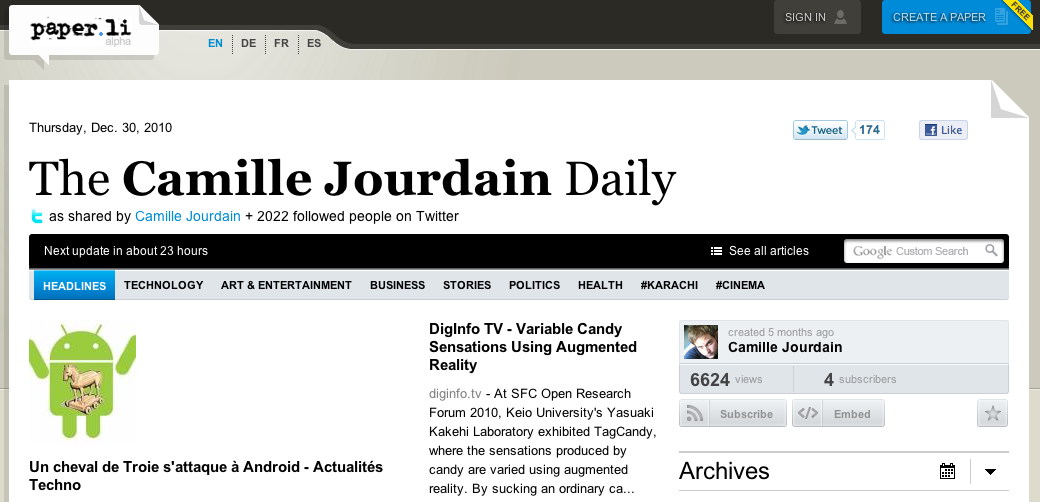Click the 4 subscribers counter

[x=860, y=379]
